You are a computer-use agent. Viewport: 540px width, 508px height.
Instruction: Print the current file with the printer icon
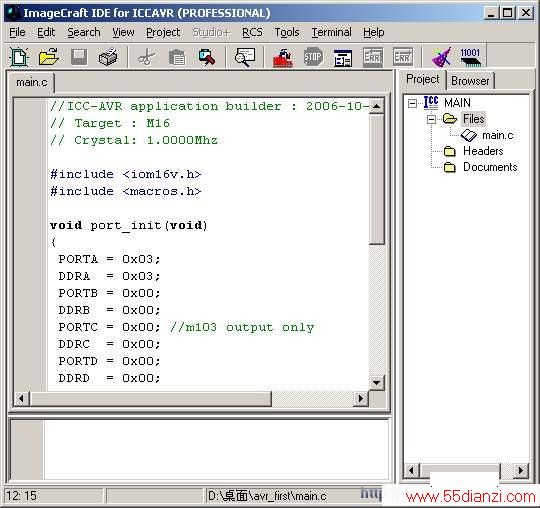click(x=108, y=57)
